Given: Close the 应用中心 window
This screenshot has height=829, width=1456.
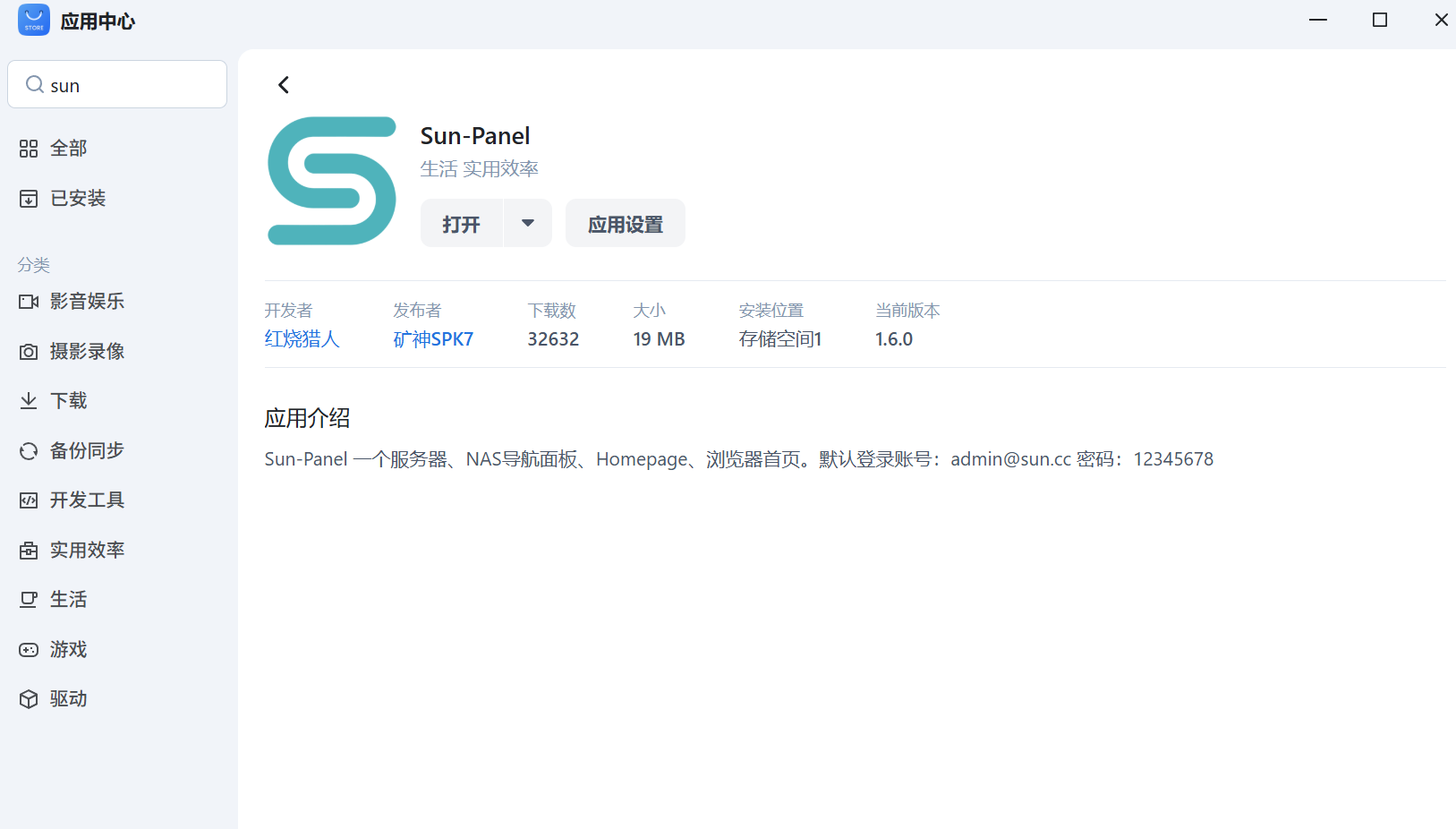Looking at the screenshot, I should click(1441, 20).
